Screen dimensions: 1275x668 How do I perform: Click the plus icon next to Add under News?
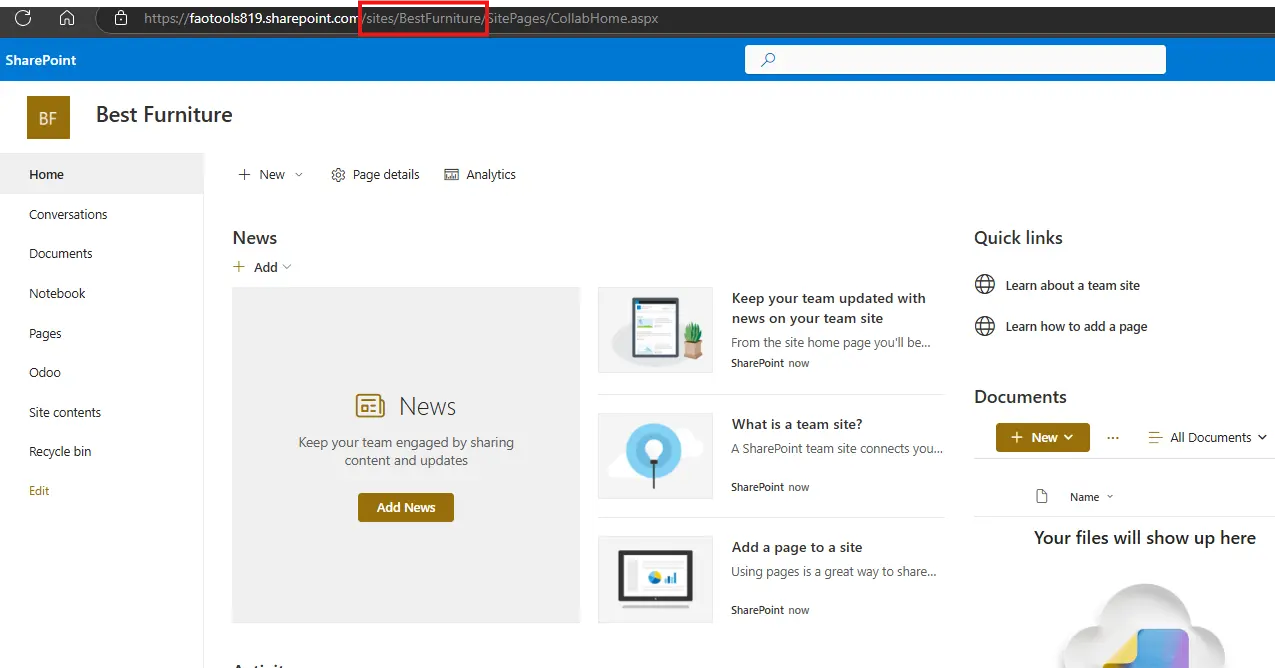239,267
